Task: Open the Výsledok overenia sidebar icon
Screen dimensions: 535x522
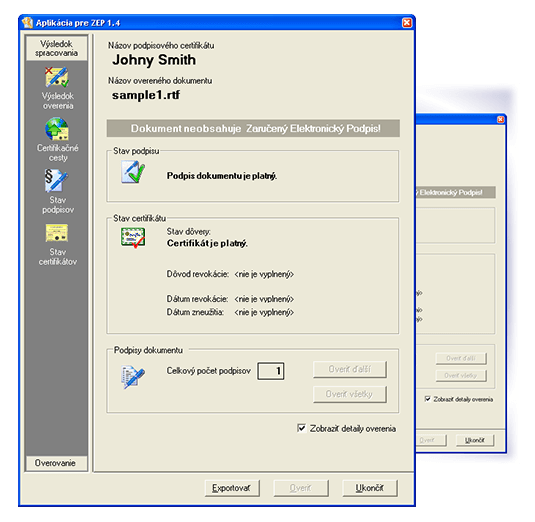Action: tap(57, 77)
